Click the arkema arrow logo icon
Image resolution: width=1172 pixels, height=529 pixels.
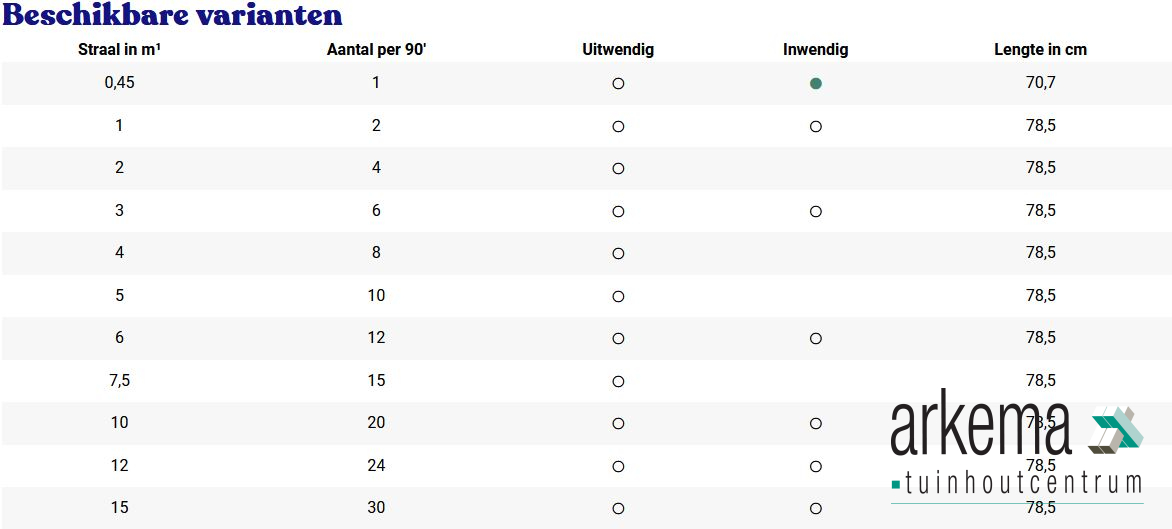tap(1114, 430)
